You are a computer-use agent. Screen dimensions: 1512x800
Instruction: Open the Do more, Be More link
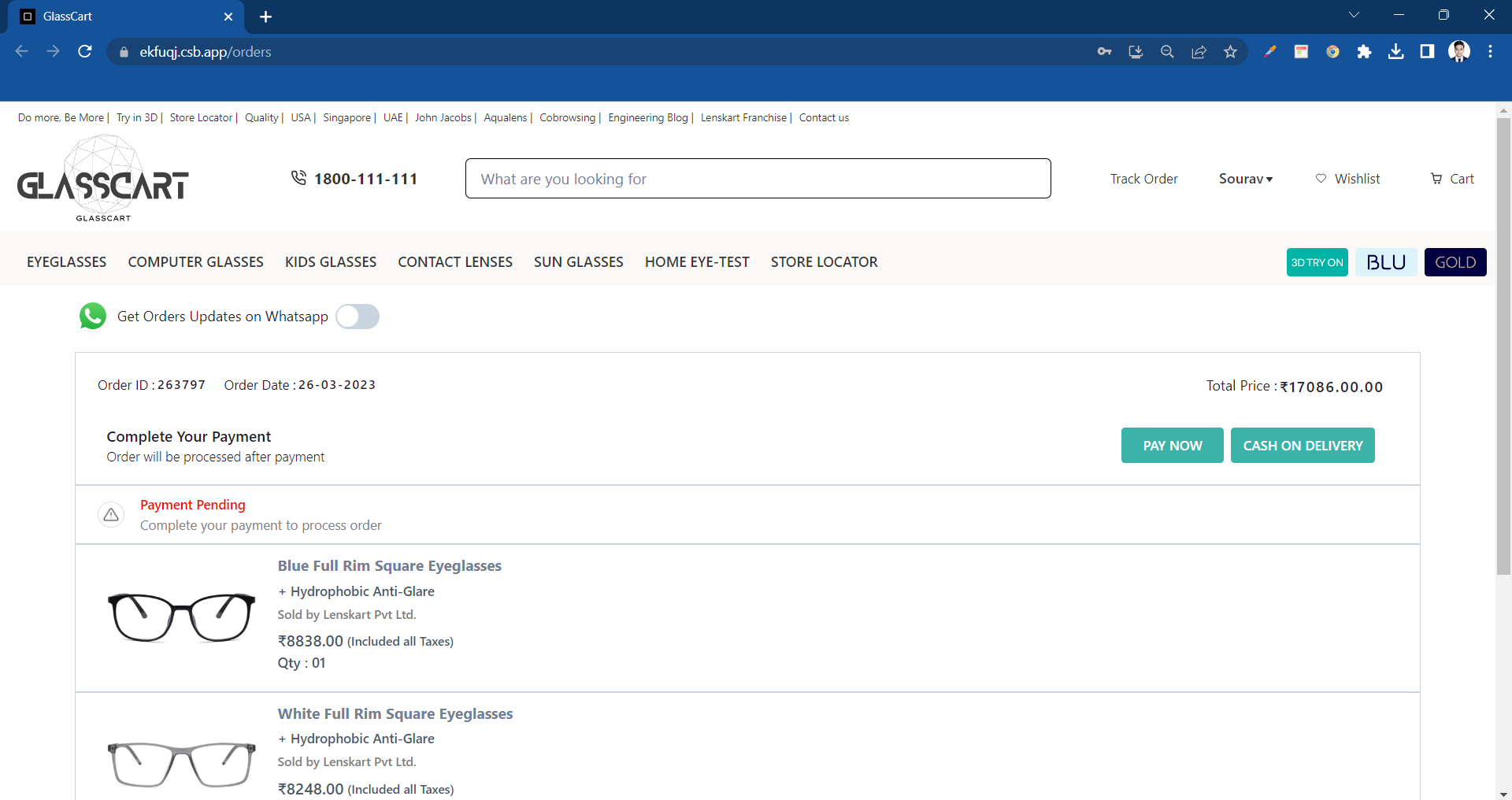pyautogui.click(x=61, y=117)
